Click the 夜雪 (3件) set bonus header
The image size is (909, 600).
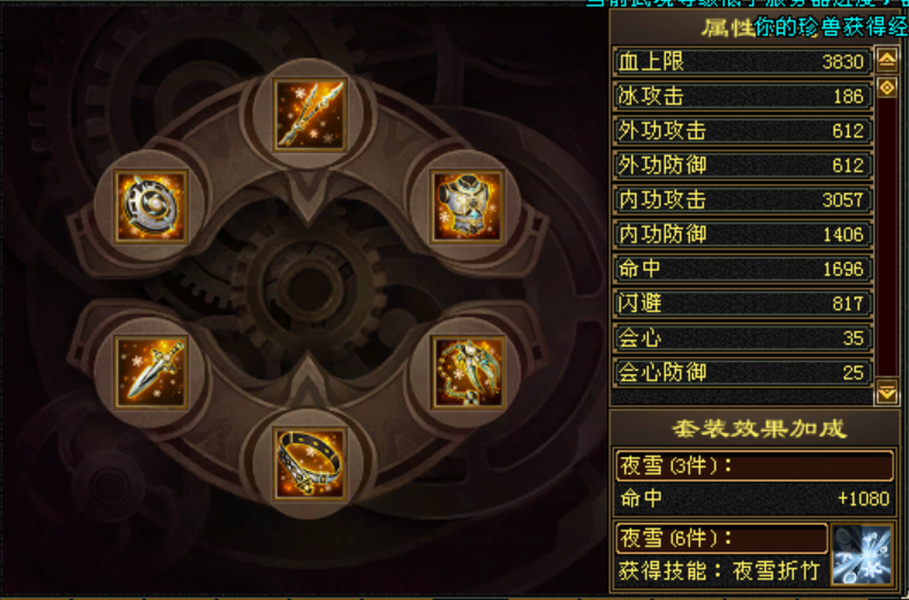[x=754, y=466]
